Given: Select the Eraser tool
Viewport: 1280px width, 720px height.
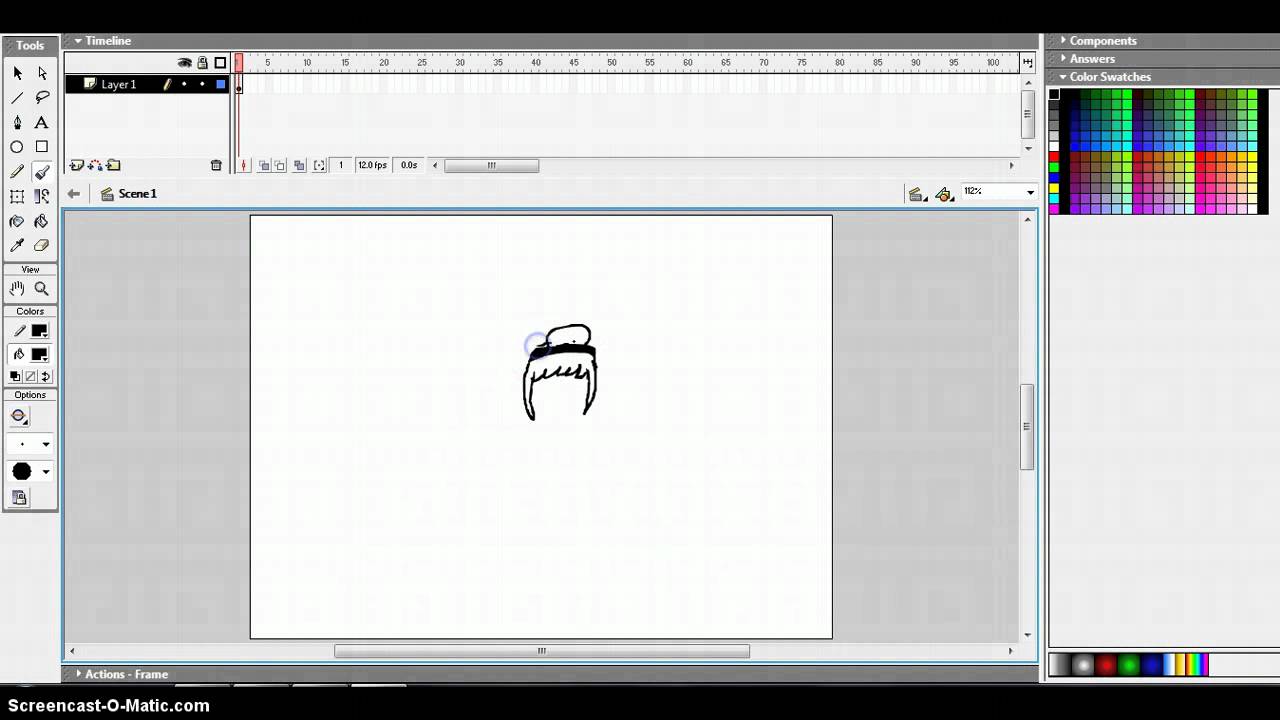Looking at the screenshot, I should click(42, 246).
